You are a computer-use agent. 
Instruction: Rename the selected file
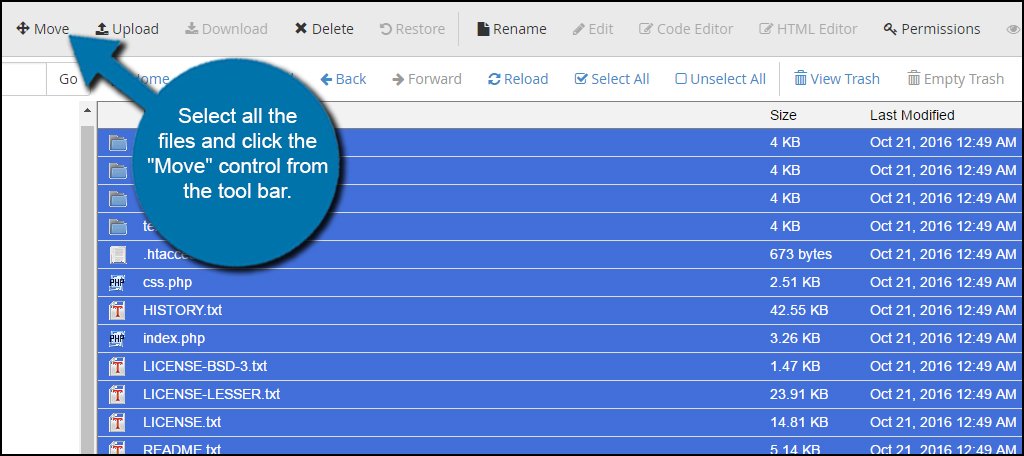point(510,29)
